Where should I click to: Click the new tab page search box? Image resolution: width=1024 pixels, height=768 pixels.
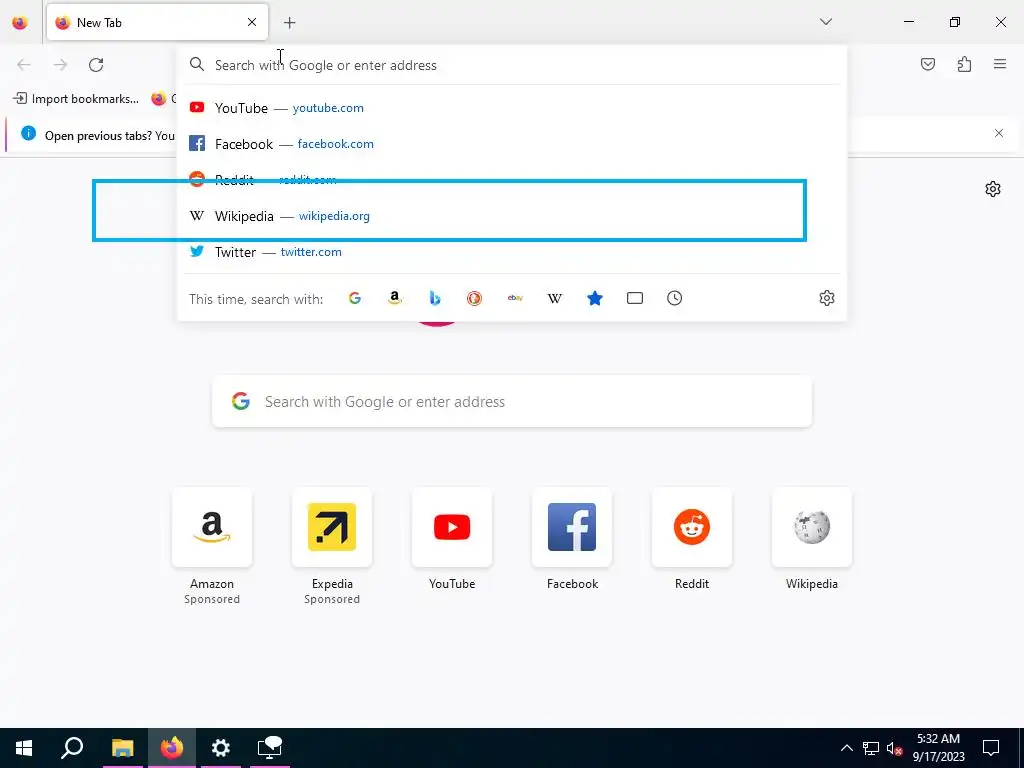(512, 402)
